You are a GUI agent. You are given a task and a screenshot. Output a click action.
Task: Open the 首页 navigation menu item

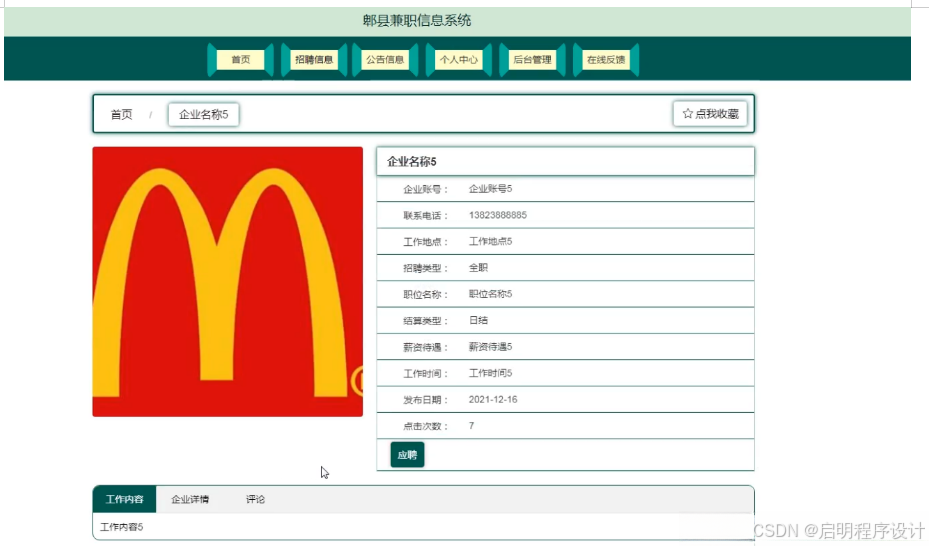point(241,60)
